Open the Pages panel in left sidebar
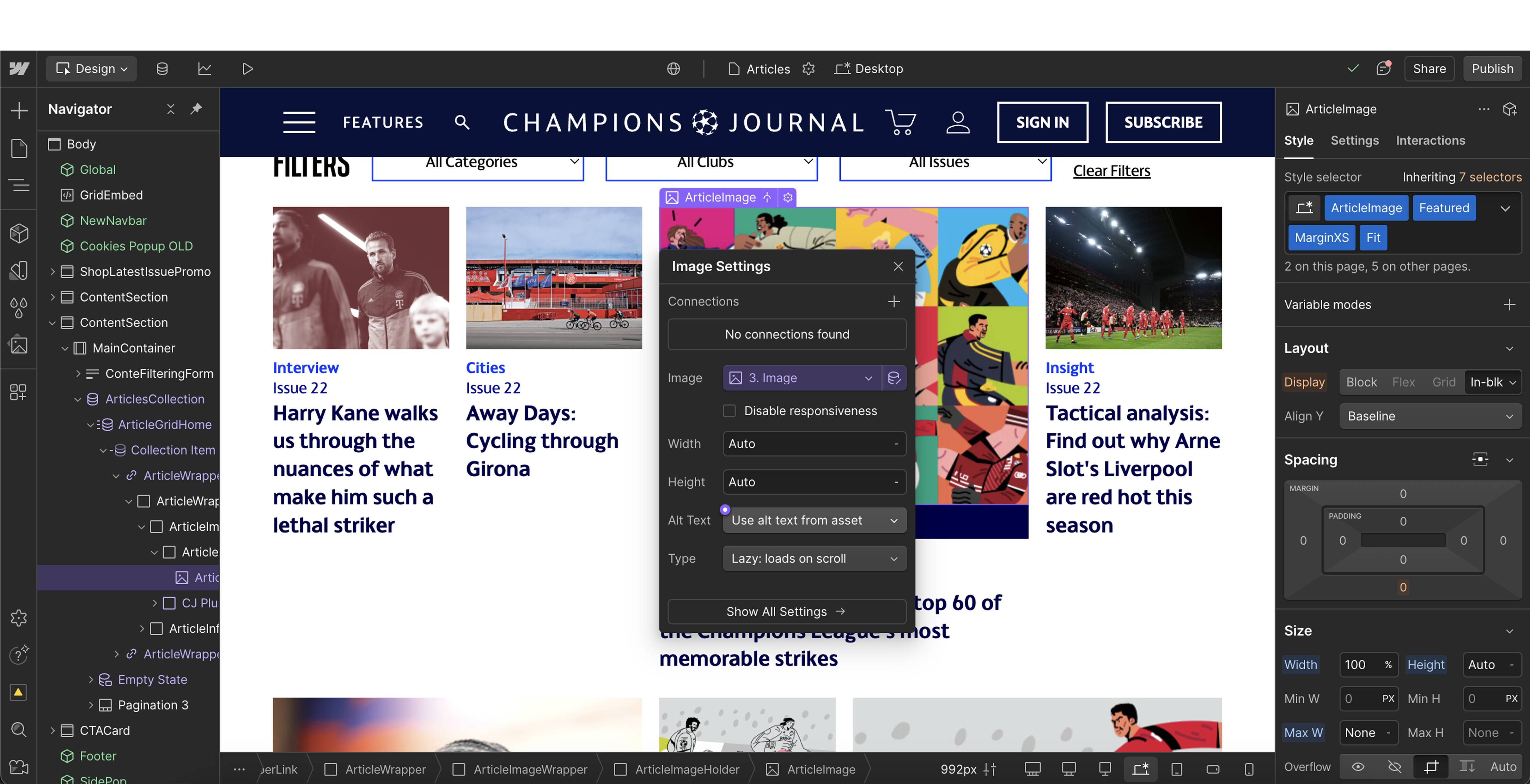 point(19,148)
